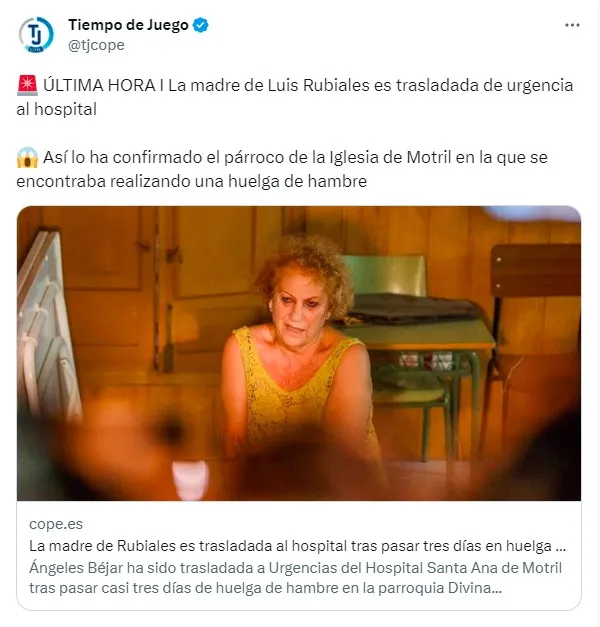
Task: Click the cope.es domain link
Action: coord(56,524)
